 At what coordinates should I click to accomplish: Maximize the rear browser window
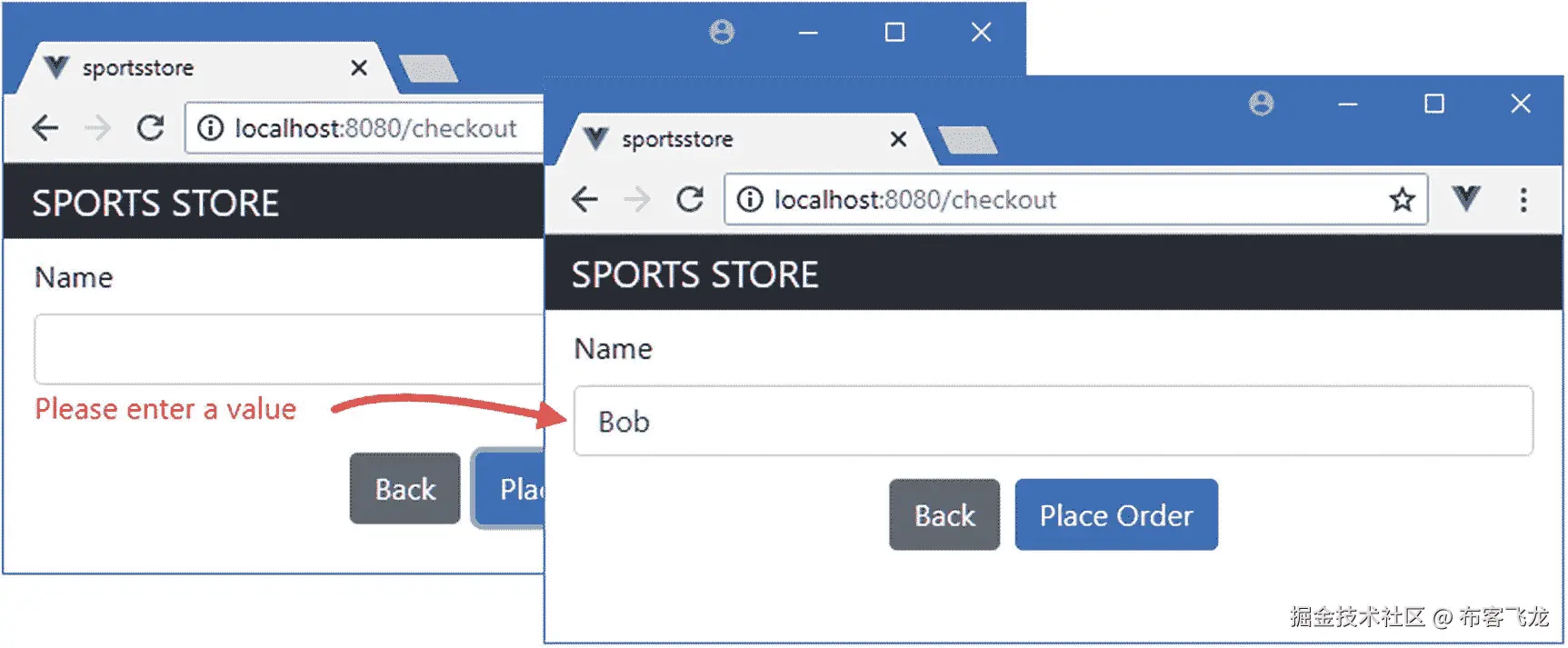pos(894,33)
